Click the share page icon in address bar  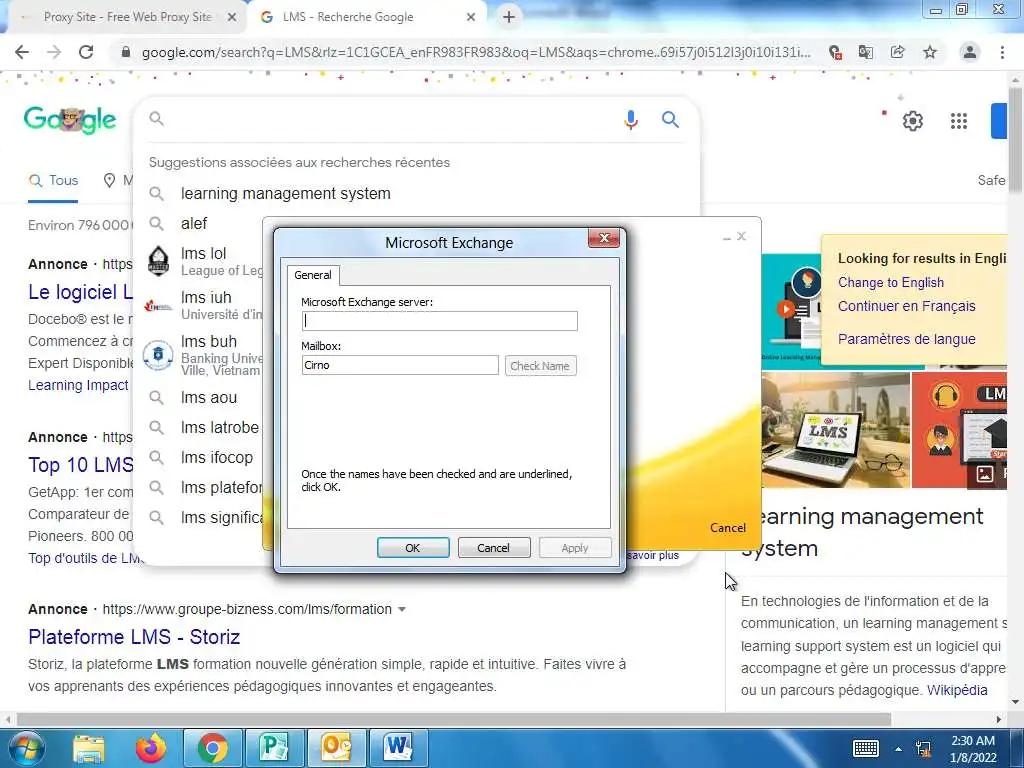point(898,52)
